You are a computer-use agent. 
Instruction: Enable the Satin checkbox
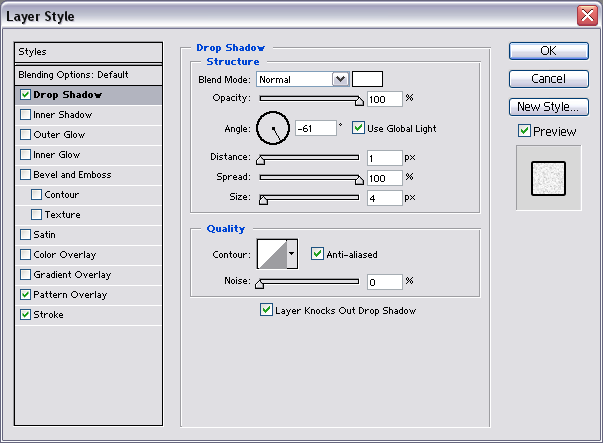[25, 235]
